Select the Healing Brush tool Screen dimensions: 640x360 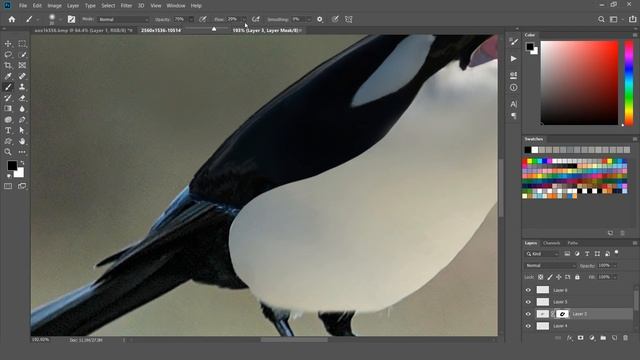[x=22, y=76]
